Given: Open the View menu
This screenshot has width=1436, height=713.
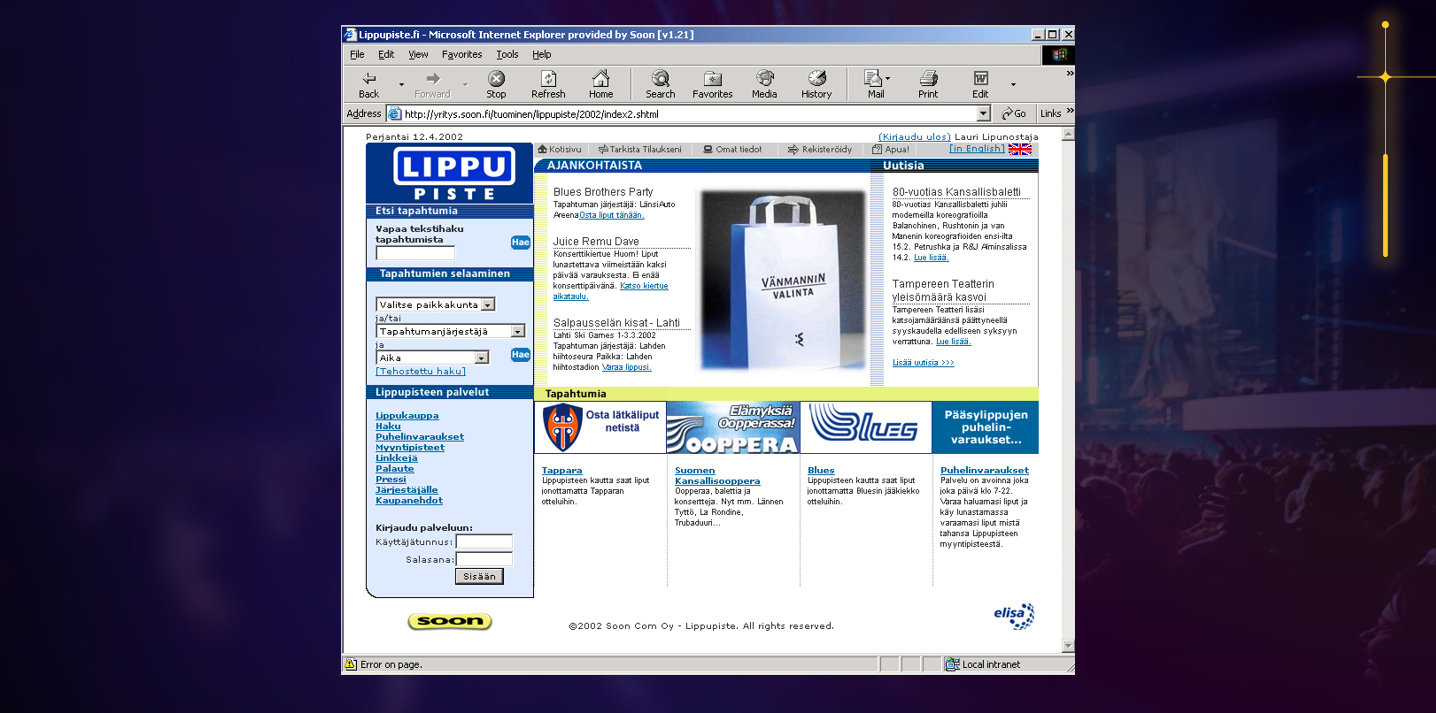Looking at the screenshot, I should click(x=418, y=55).
